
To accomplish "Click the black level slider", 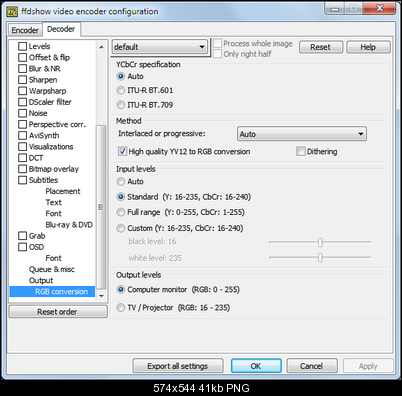I will 320,242.
